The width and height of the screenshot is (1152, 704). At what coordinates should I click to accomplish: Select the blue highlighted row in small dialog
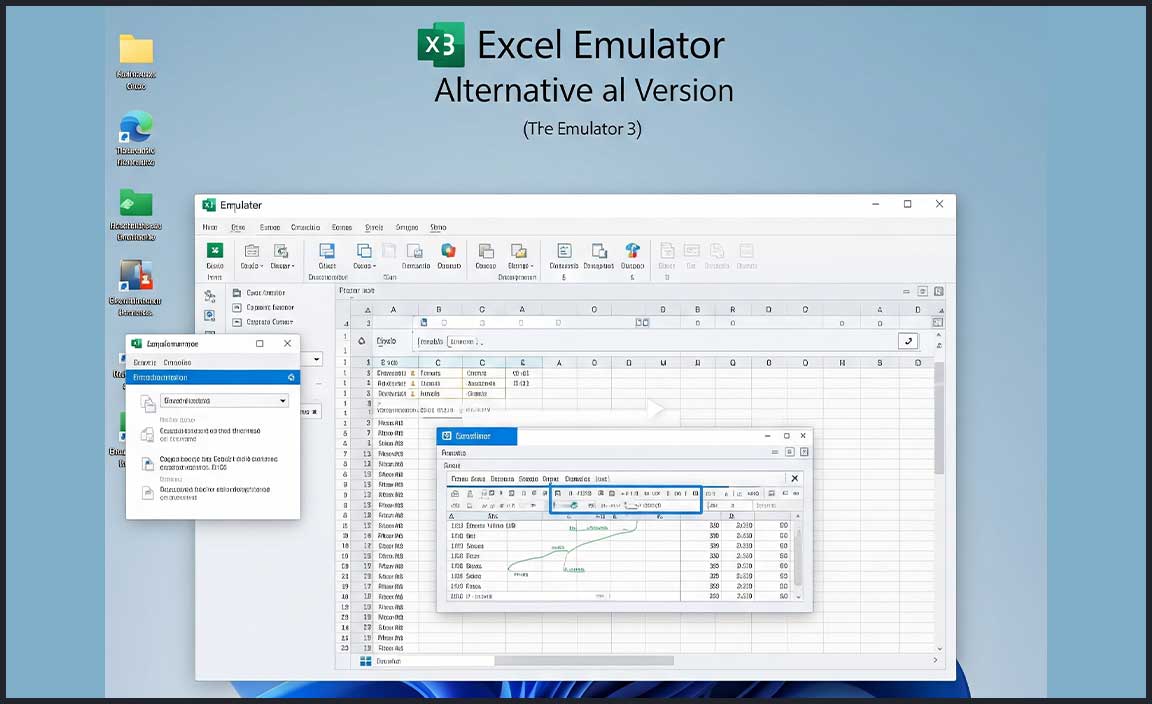pos(212,377)
